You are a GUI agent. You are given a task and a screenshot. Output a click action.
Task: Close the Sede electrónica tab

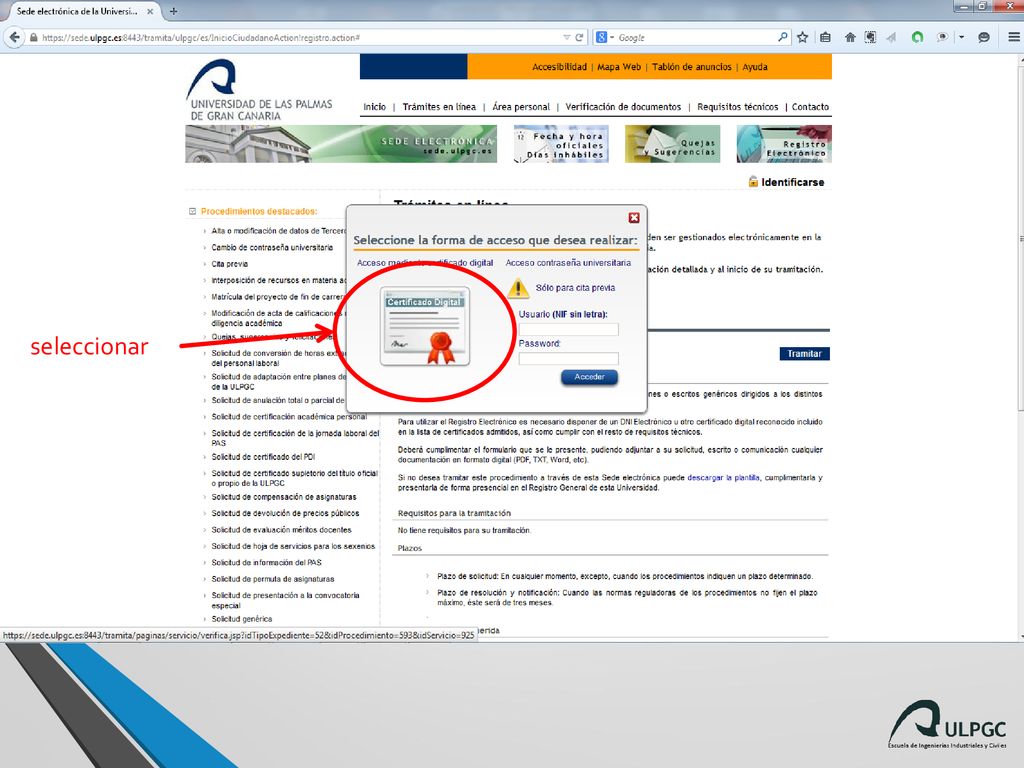point(150,11)
